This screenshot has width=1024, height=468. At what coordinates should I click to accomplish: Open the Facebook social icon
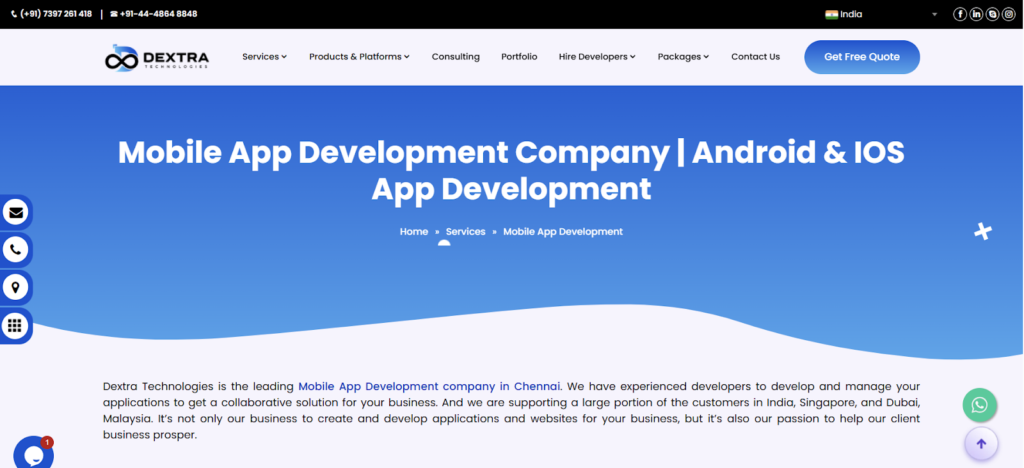click(x=960, y=14)
